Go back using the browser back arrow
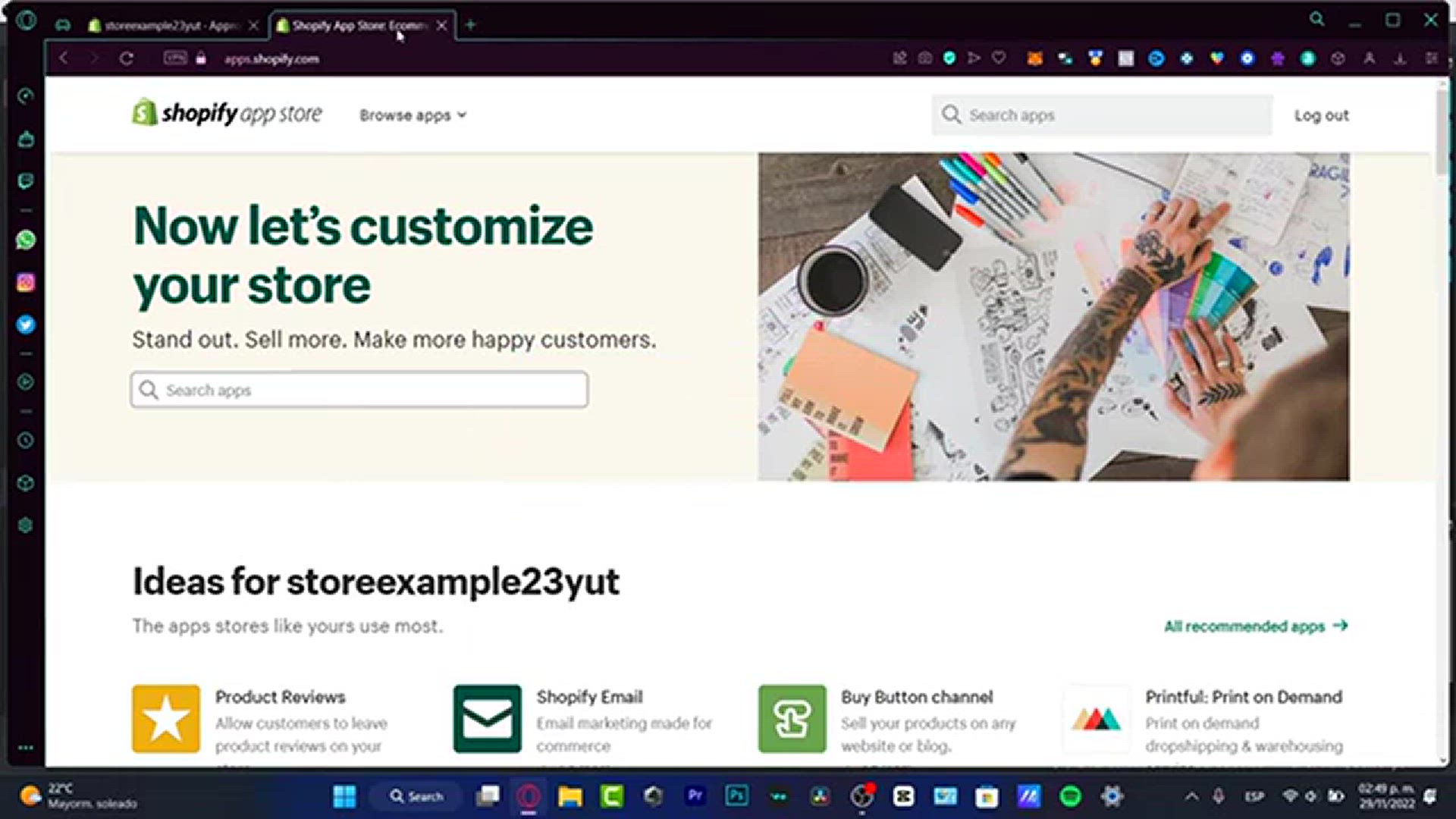Image resolution: width=1456 pixels, height=819 pixels. [64, 58]
